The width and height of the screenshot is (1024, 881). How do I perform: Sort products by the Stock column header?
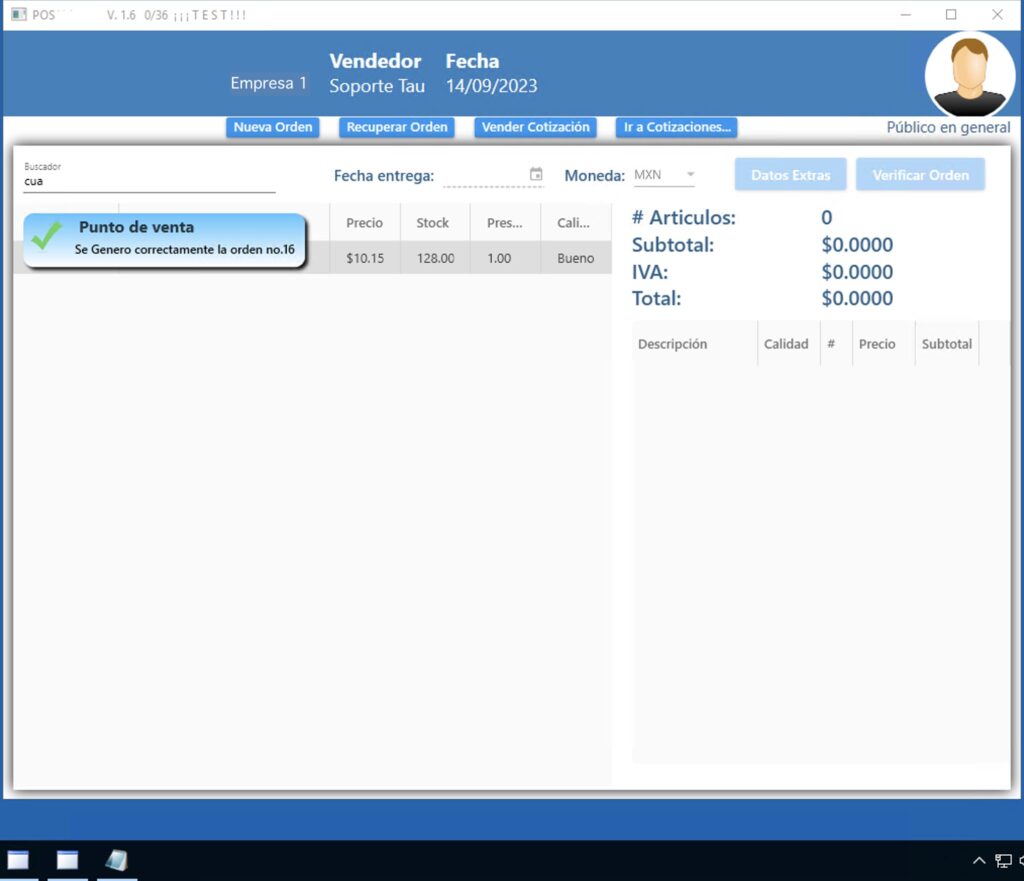click(432, 223)
